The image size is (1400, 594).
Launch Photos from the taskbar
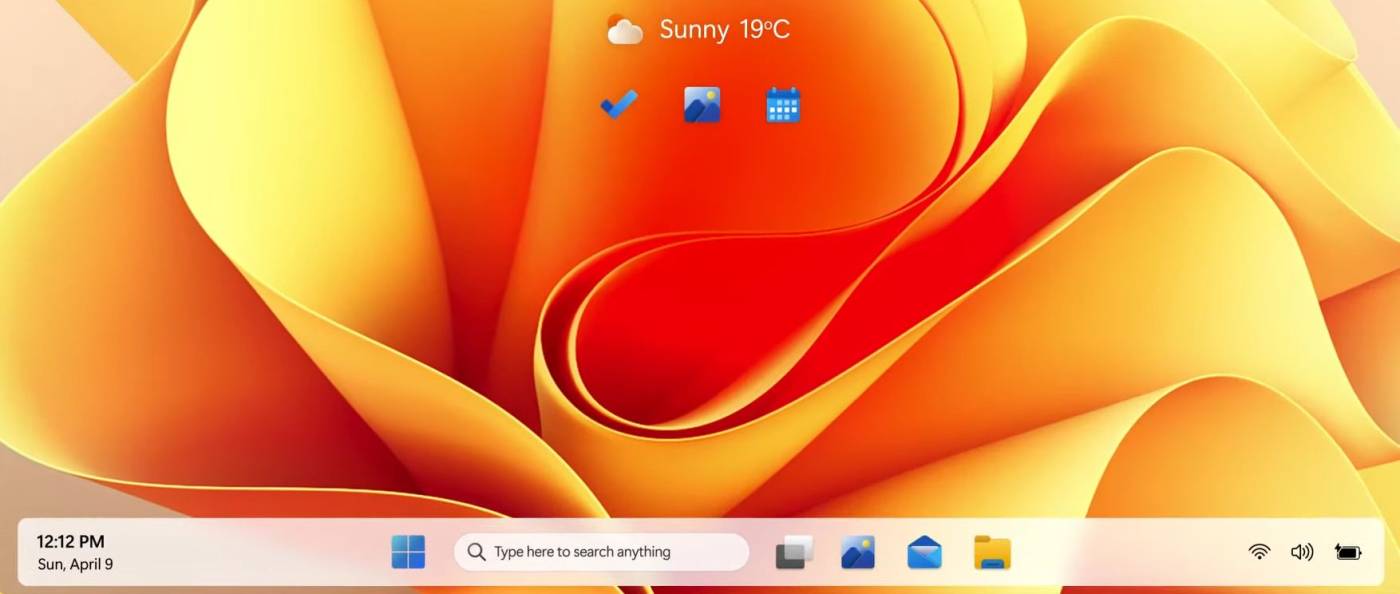858,552
